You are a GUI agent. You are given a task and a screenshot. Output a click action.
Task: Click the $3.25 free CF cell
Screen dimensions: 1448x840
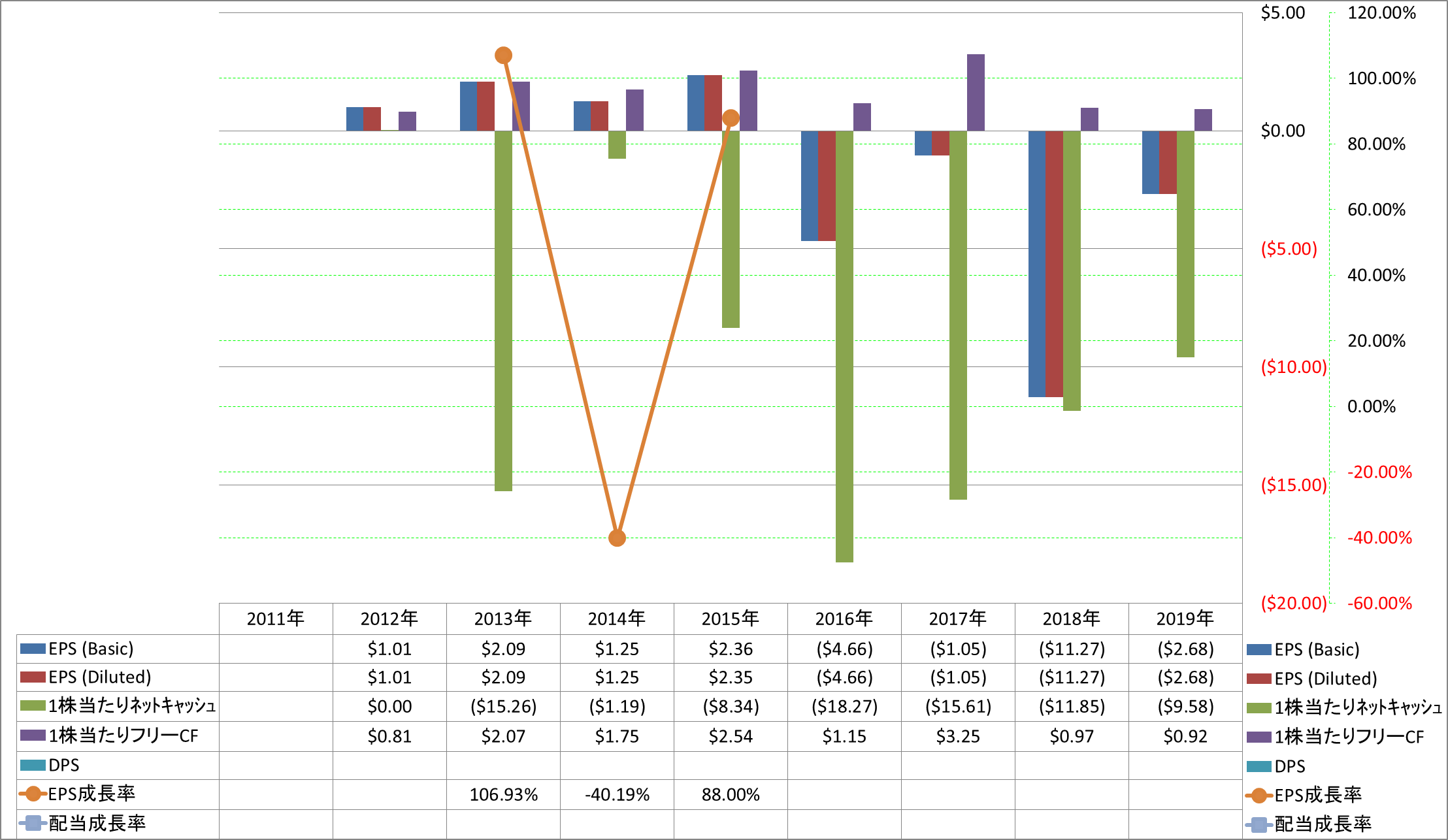[958, 736]
